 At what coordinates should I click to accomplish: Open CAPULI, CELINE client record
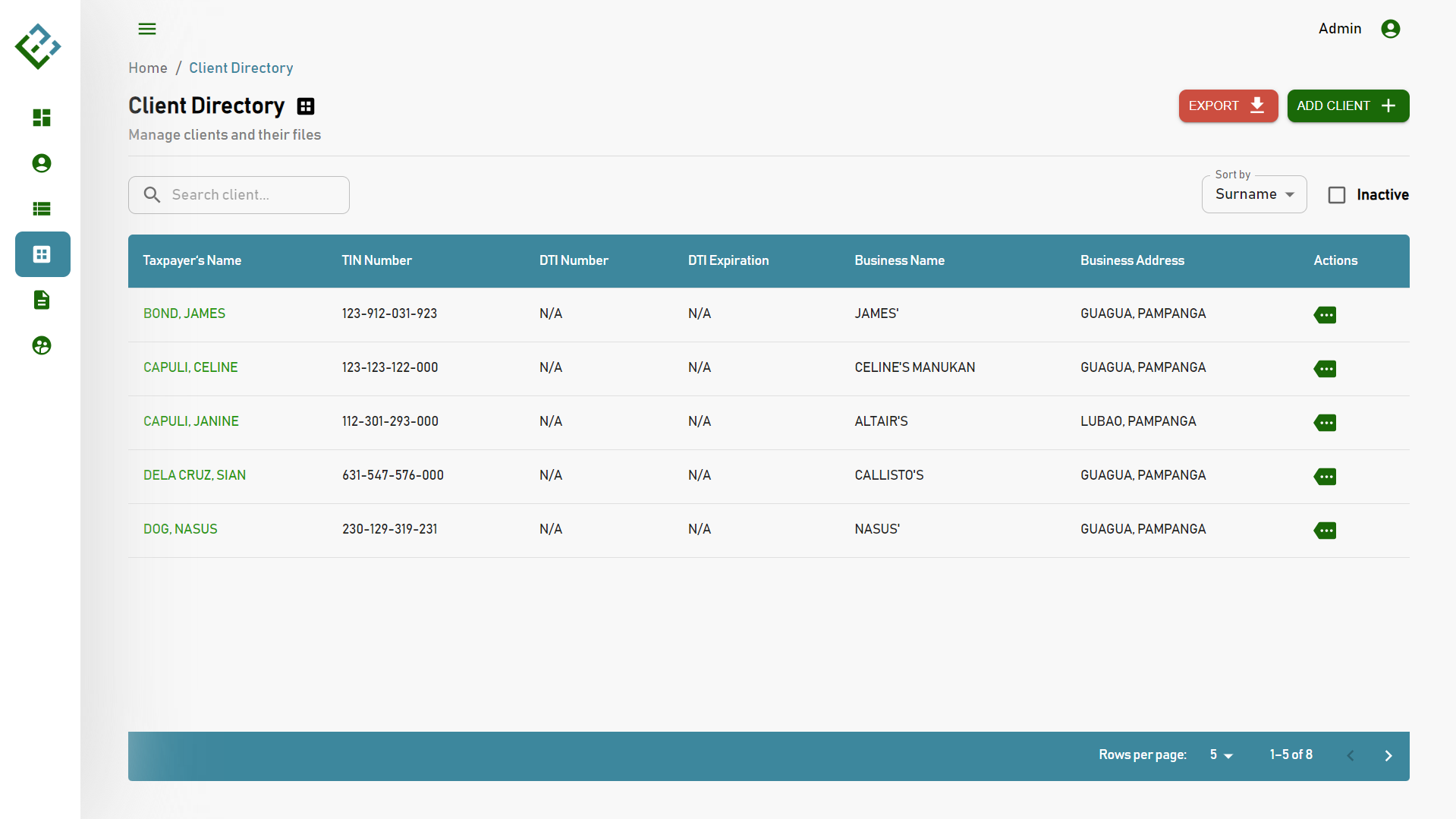190,367
